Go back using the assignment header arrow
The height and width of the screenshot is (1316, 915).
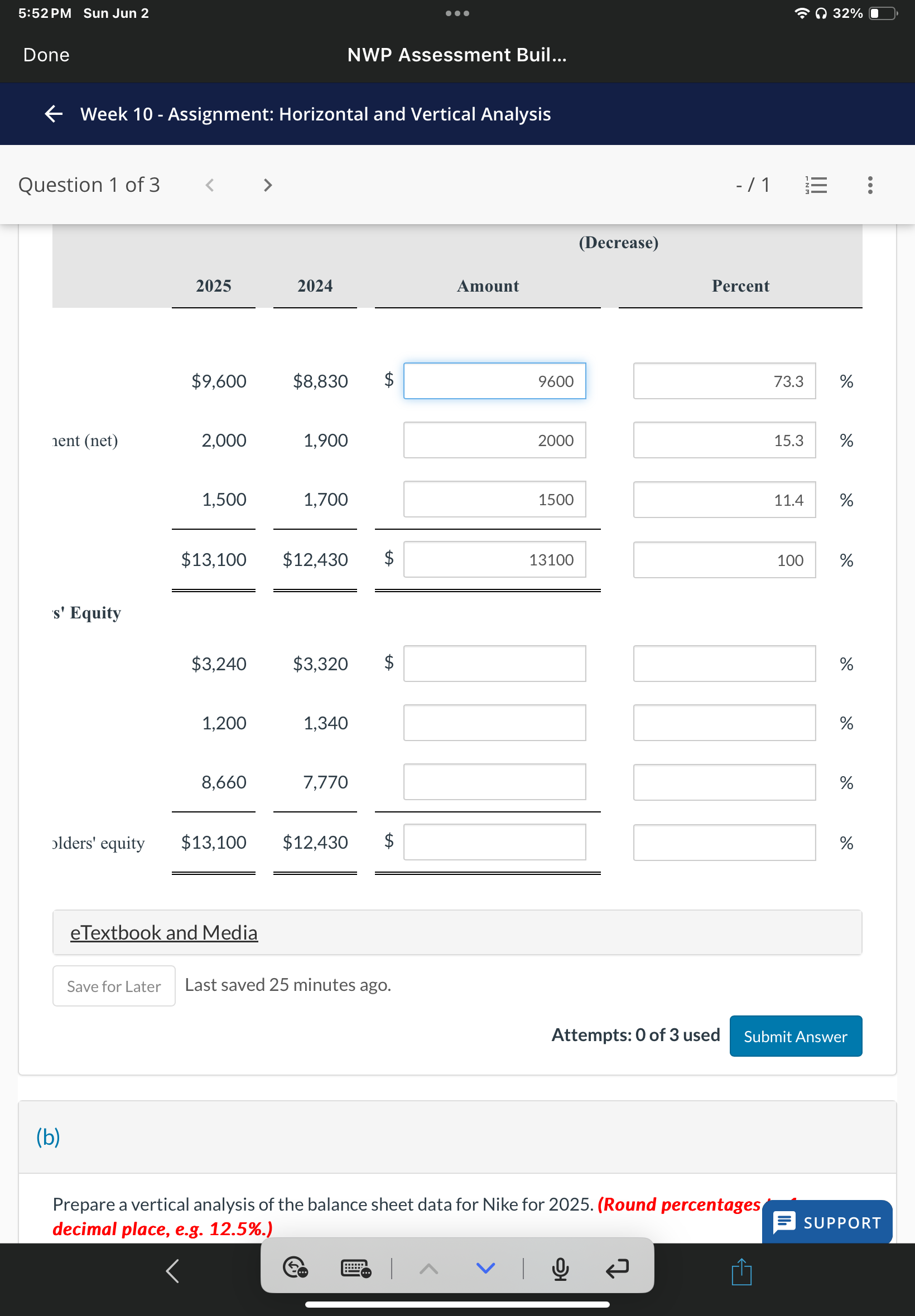pos(54,113)
